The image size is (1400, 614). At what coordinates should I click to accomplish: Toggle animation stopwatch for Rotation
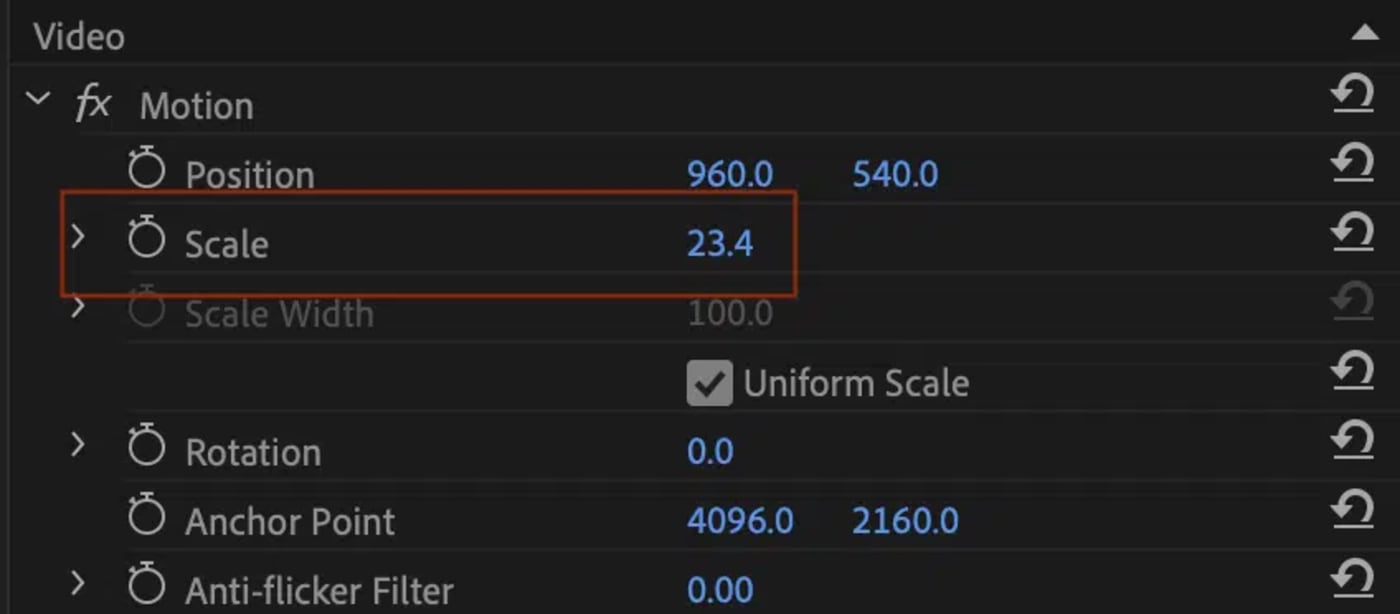(x=146, y=446)
